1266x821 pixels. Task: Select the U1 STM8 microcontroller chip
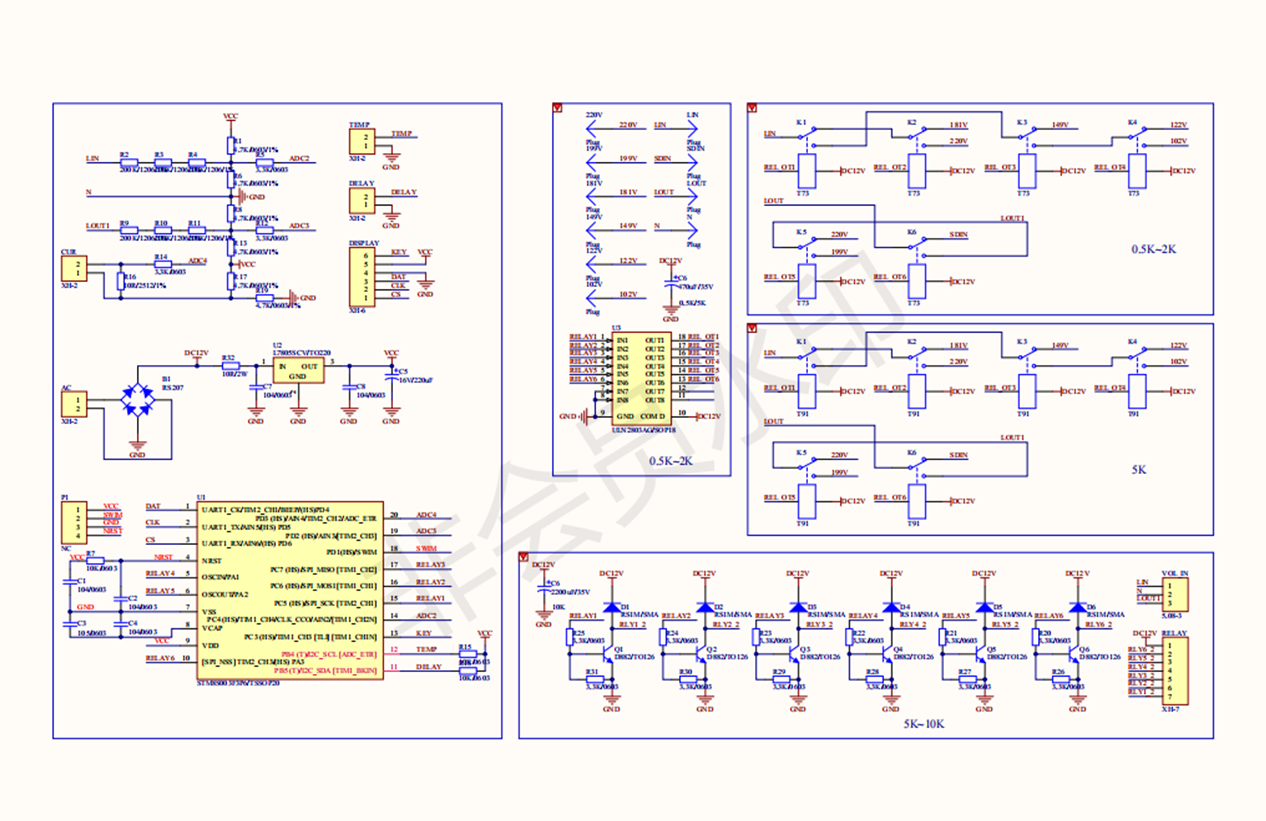coord(289,590)
